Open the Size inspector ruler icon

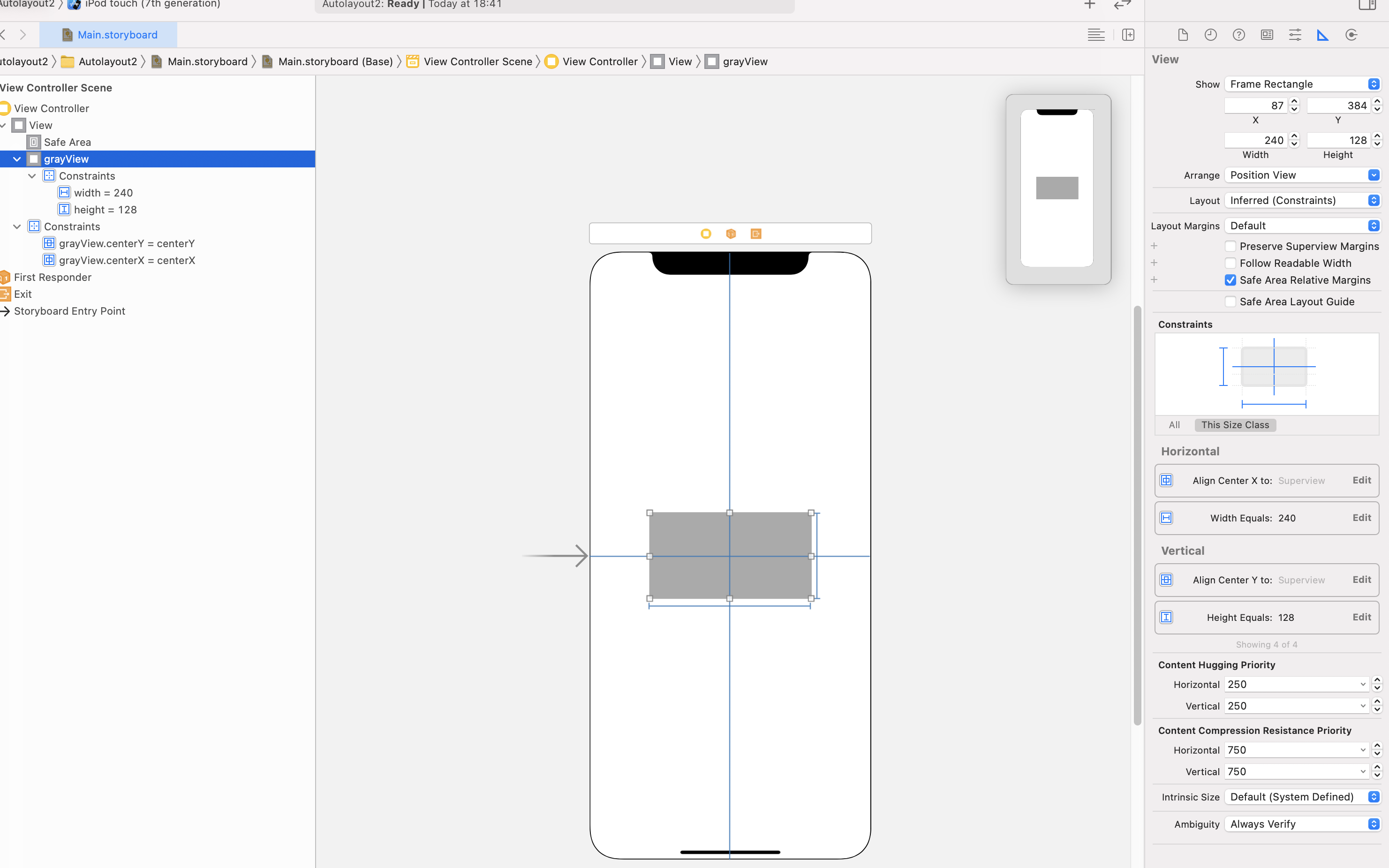(1322, 35)
